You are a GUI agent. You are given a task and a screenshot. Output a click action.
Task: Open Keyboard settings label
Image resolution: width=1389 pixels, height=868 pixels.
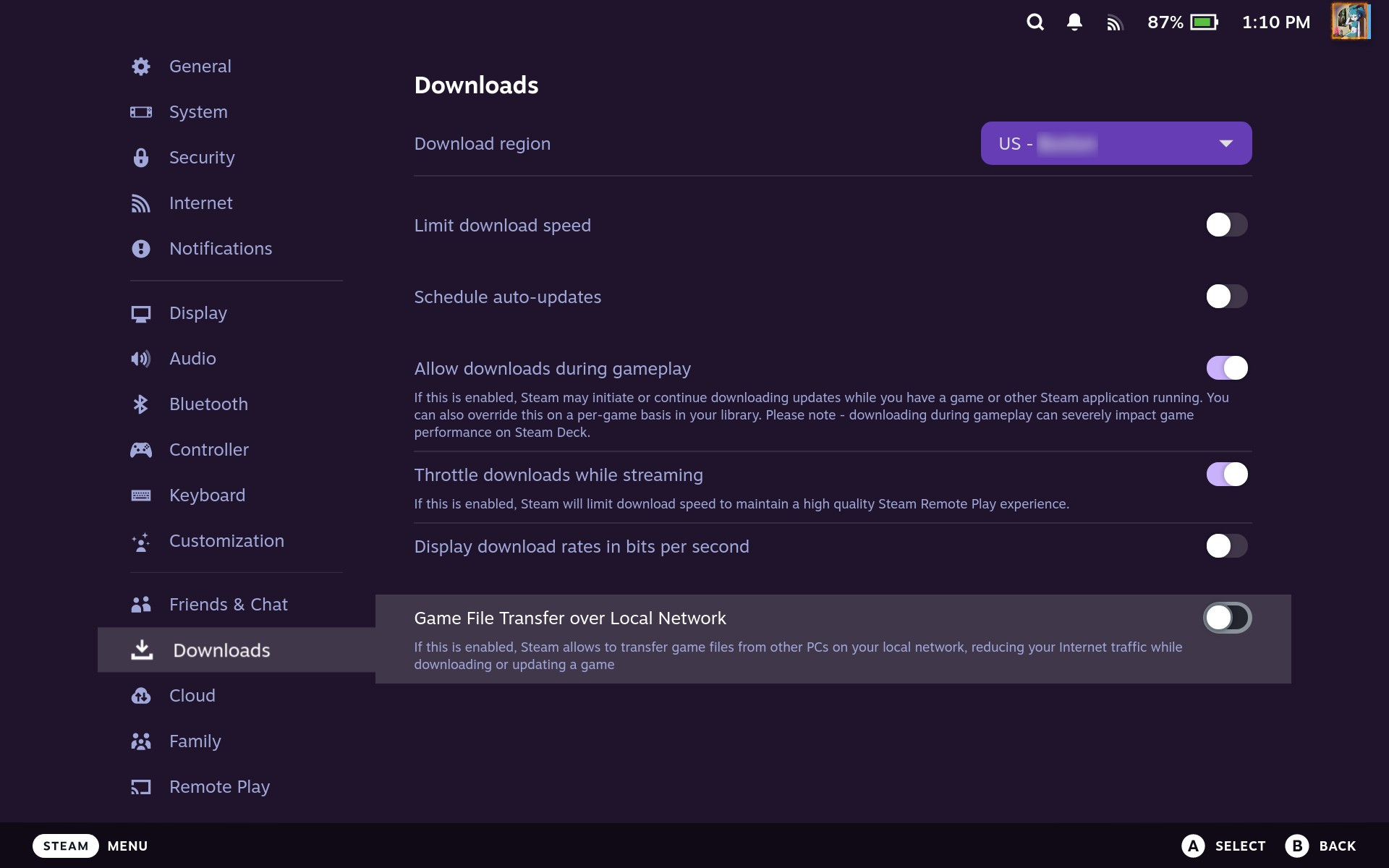pyautogui.click(x=208, y=495)
